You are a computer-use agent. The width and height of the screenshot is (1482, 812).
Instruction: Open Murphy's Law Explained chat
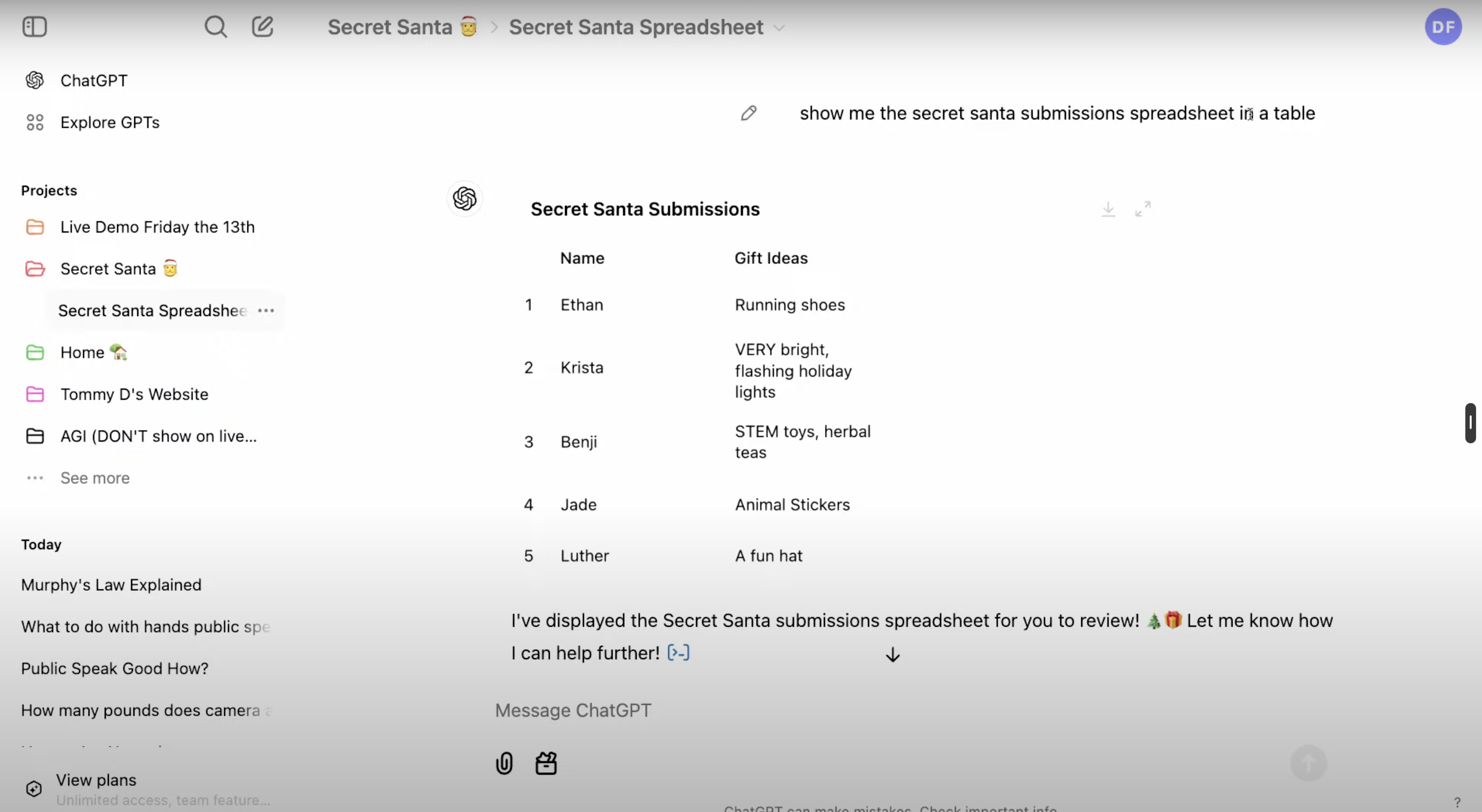point(111,585)
